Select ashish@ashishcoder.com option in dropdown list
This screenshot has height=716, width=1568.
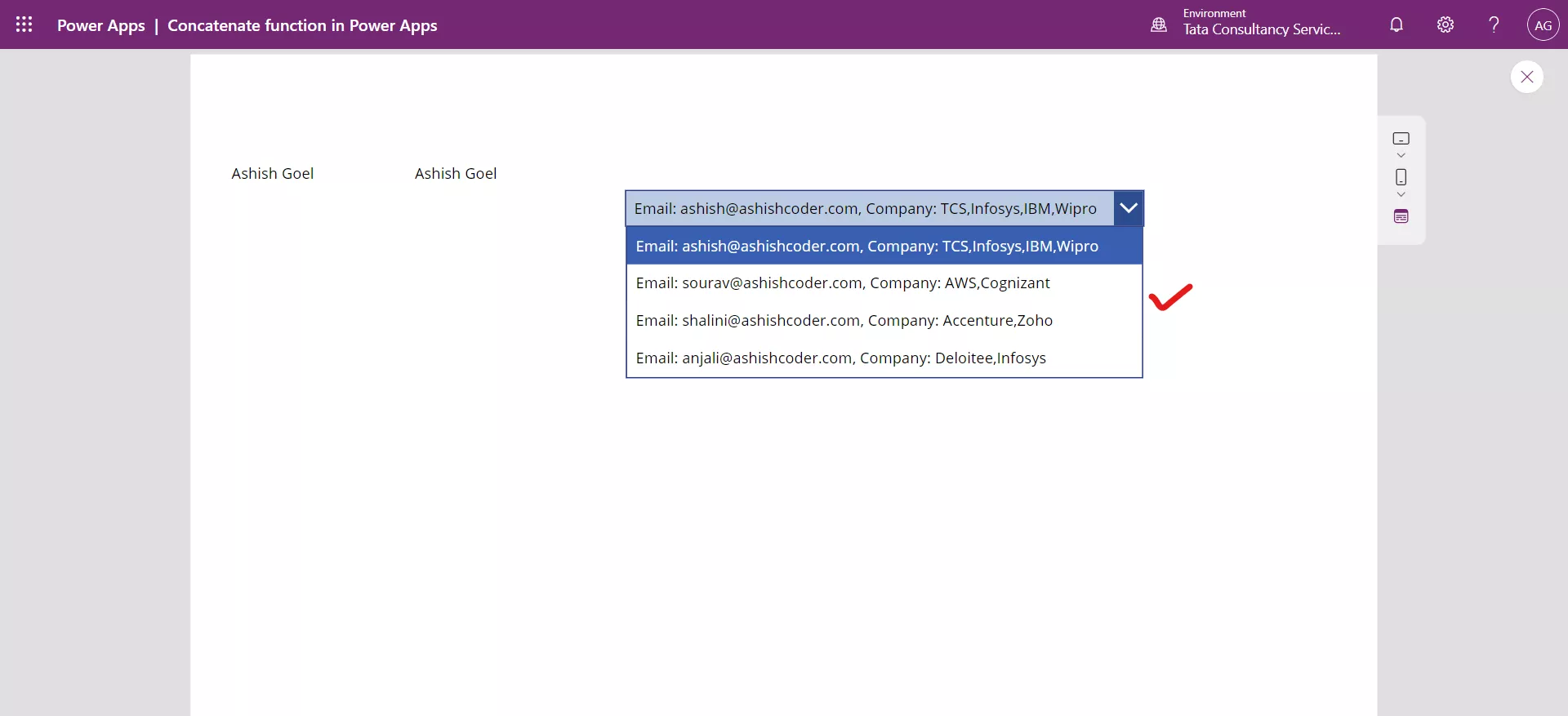884,246
